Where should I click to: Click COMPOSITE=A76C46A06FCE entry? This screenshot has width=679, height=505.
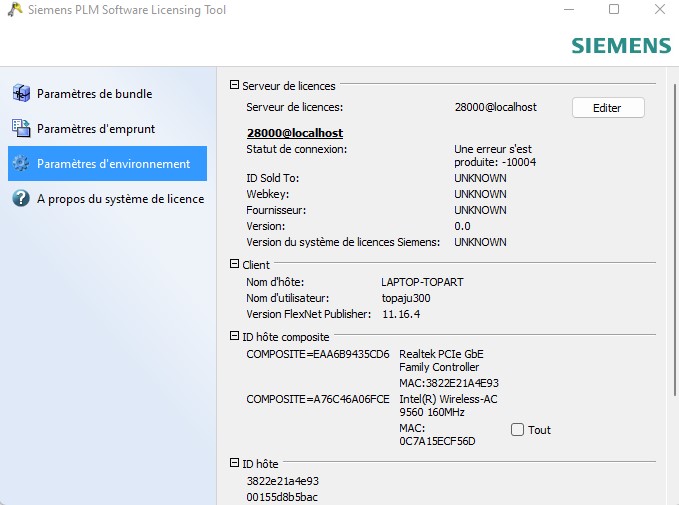[318, 399]
